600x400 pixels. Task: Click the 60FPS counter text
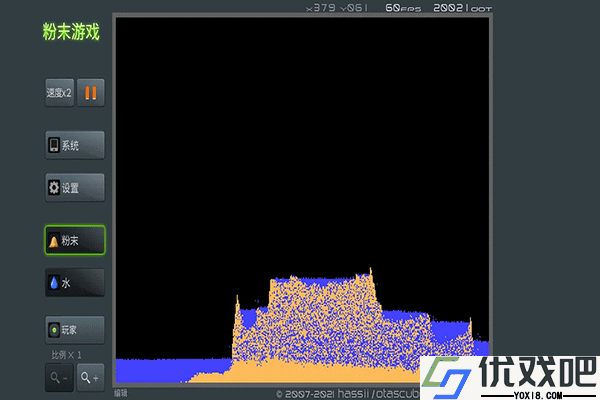tap(403, 8)
